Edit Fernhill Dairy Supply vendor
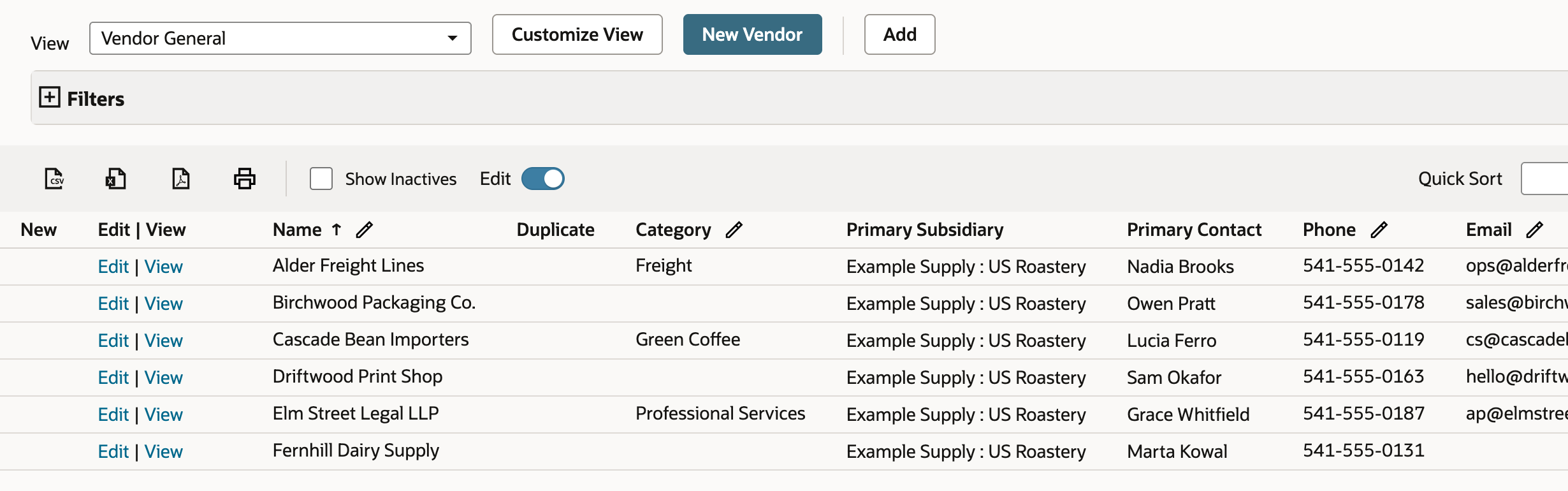The image size is (1568, 491). [113, 451]
